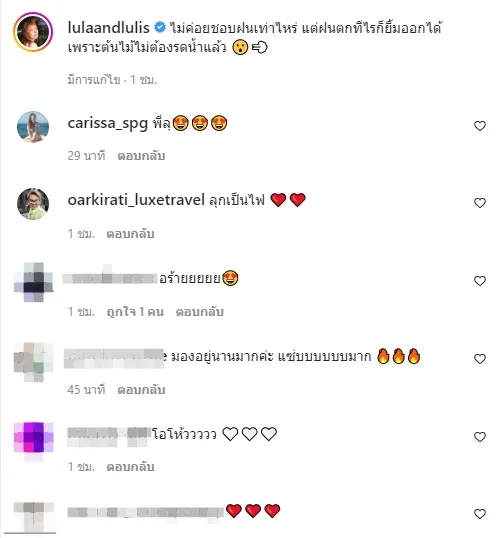Viewport: 500px width, 538px height.
Task: Reply to the อร้ายยยยย comment
Action: [x=199, y=312]
